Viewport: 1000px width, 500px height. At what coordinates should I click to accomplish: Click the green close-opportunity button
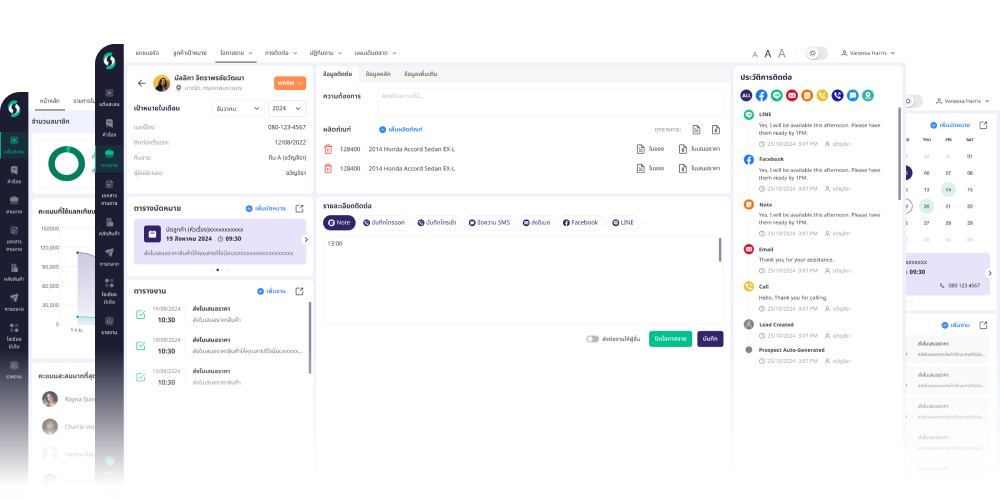pyautogui.click(x=670, y=339)
